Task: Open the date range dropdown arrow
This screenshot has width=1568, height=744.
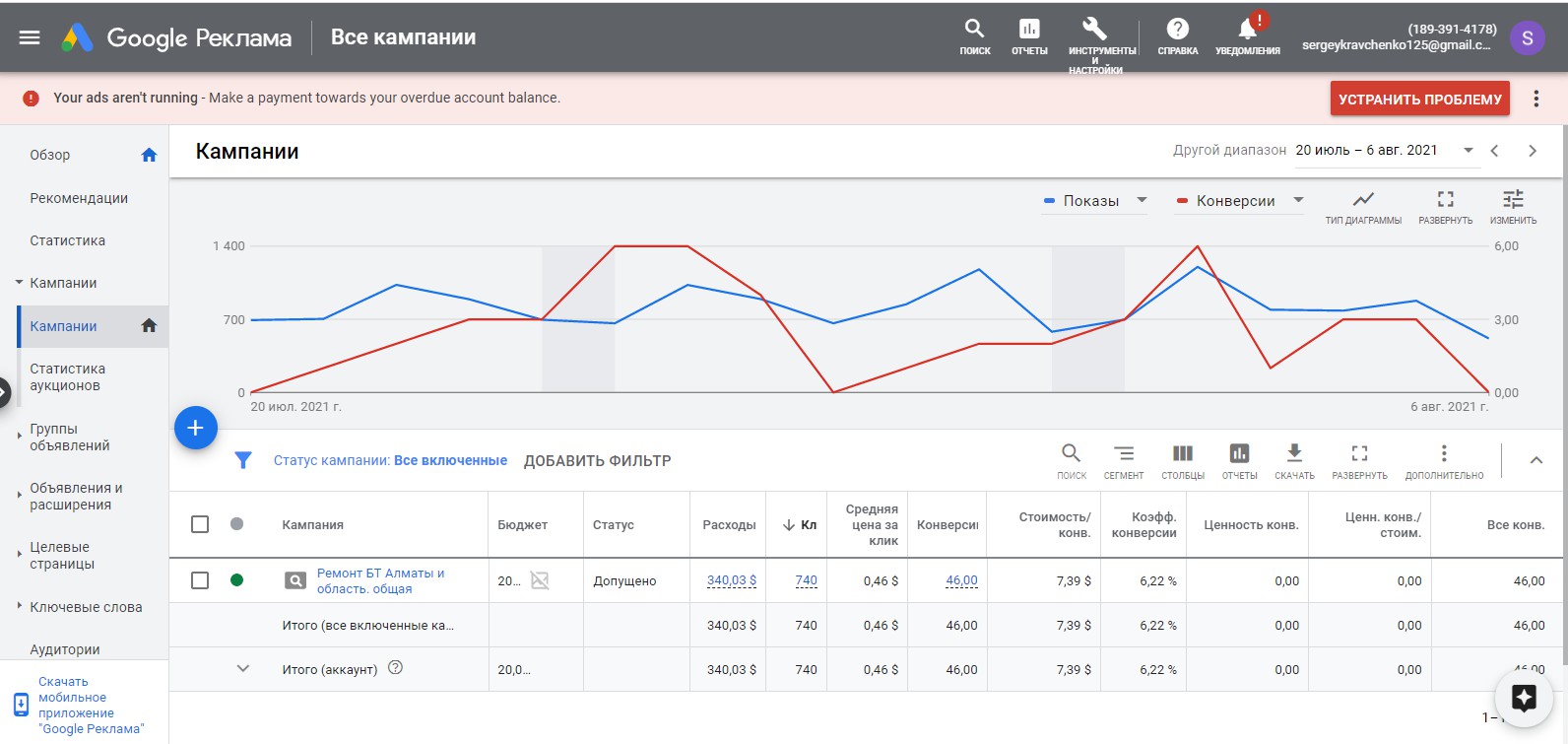Action: pos(1468,151)
